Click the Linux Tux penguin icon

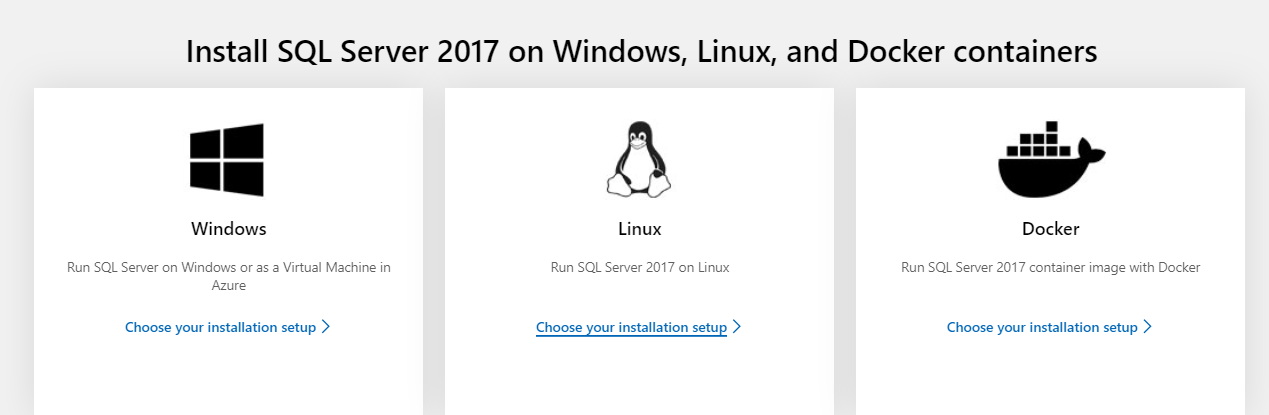pyautogui.click(x=639, y=159)
